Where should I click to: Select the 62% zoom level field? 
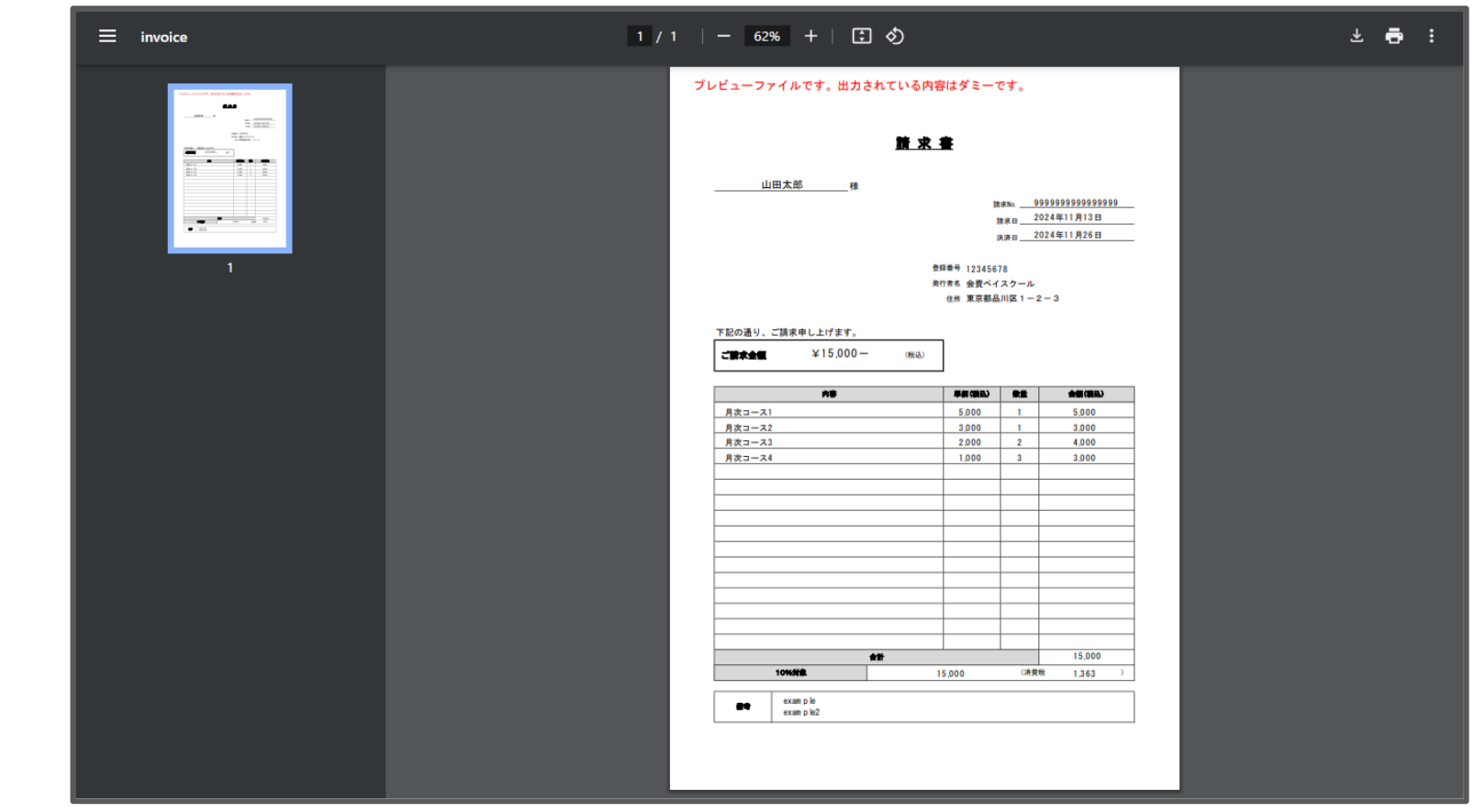(x=766, y=37)
